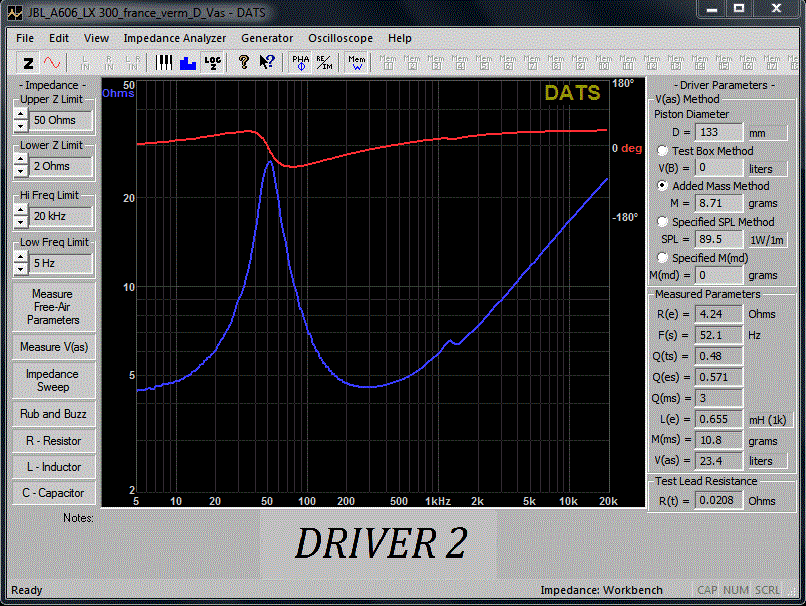This screenshot has height=606, width=806.
Task: Open the Generator menu
Action: click(267, 38)
